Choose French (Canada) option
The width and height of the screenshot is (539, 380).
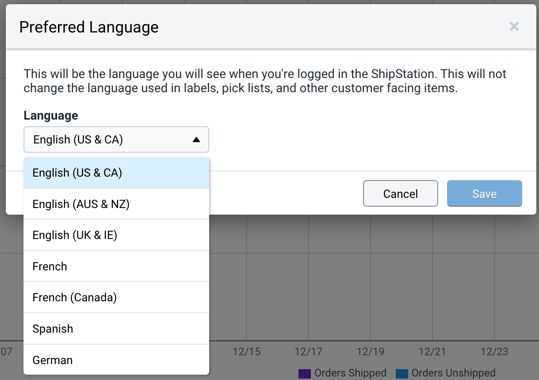click(x=116, y=297)
